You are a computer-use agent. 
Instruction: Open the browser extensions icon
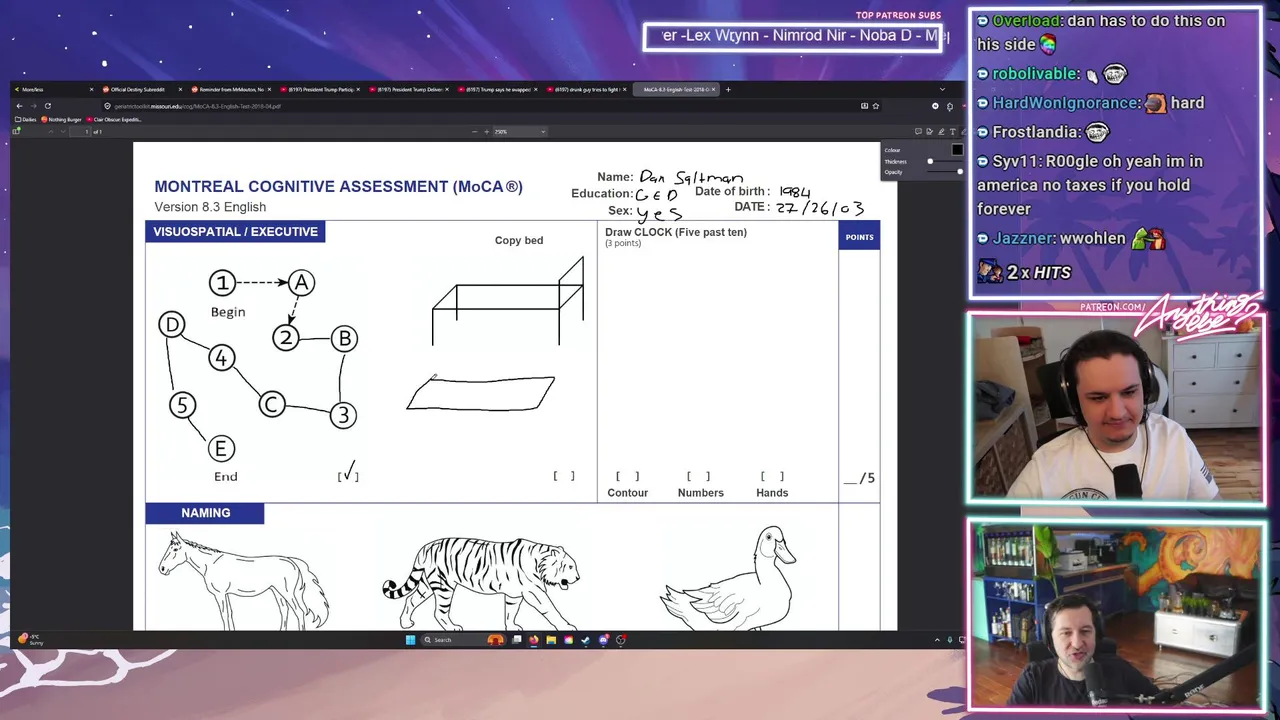click(x=950, y=106)
